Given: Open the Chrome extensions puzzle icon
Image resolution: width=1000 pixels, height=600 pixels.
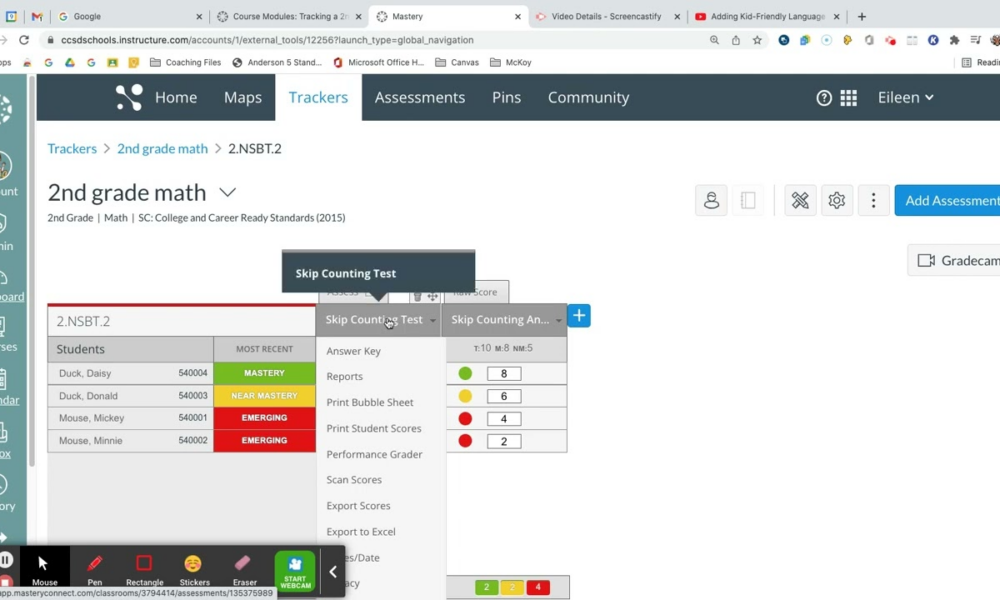Looking at the screenshot, I should tap(955, 40).
